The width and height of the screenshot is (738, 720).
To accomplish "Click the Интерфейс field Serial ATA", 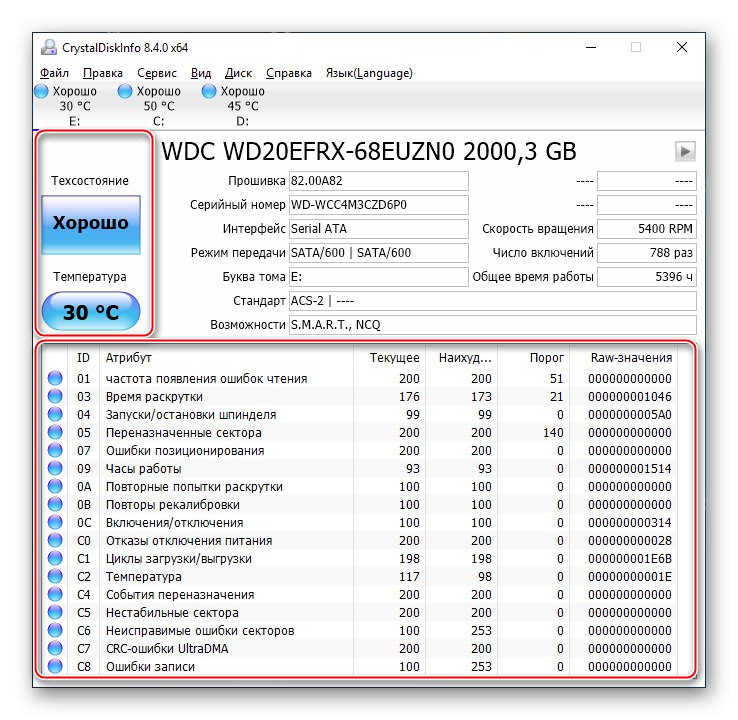I will pyautogui.click(x=378, y=229).
